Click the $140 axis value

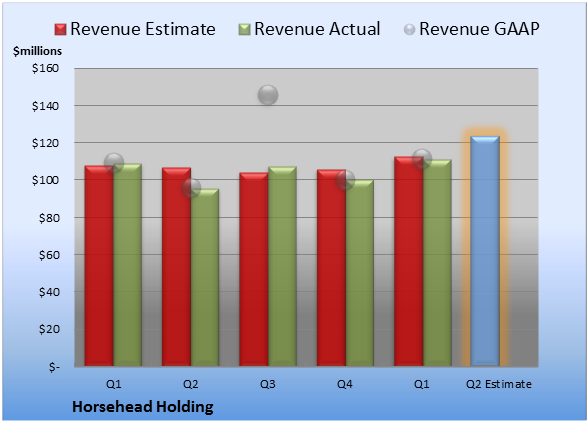(x=45, y=106)
